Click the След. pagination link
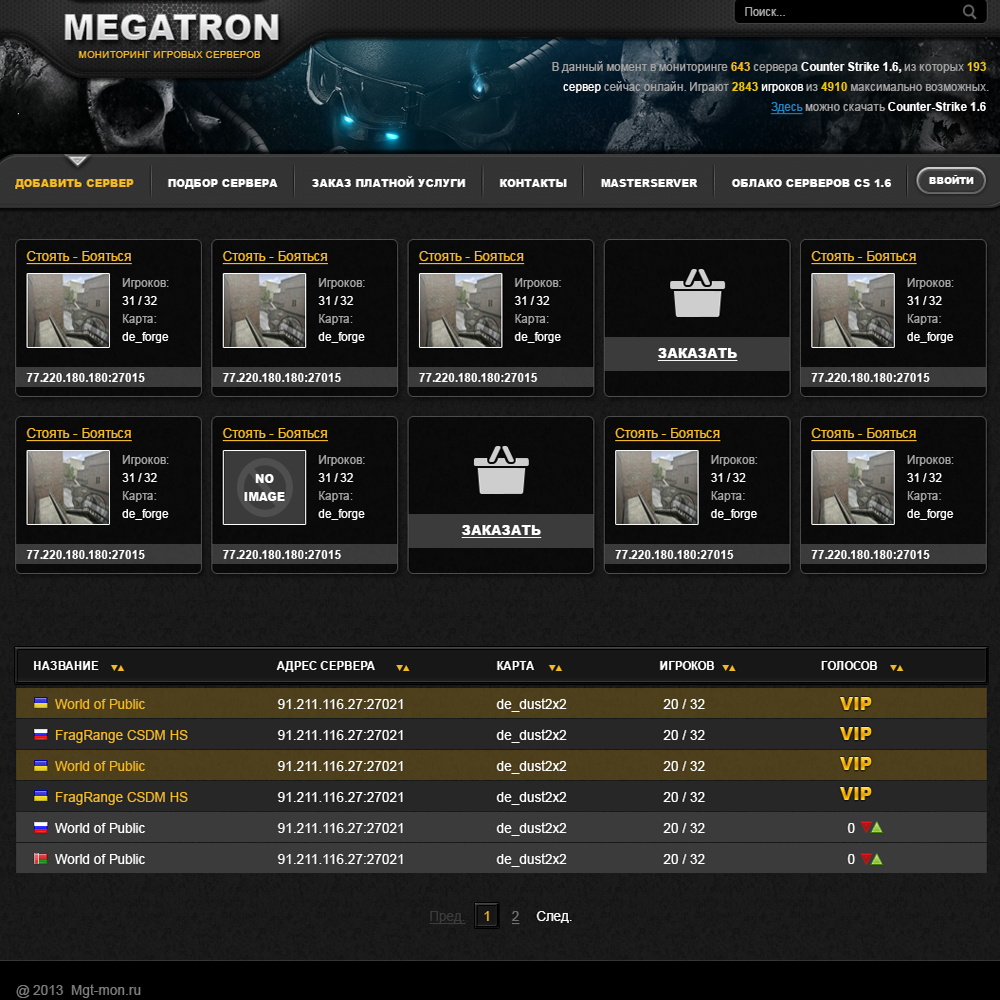Screen dimensions: 1000x1000 554,916
